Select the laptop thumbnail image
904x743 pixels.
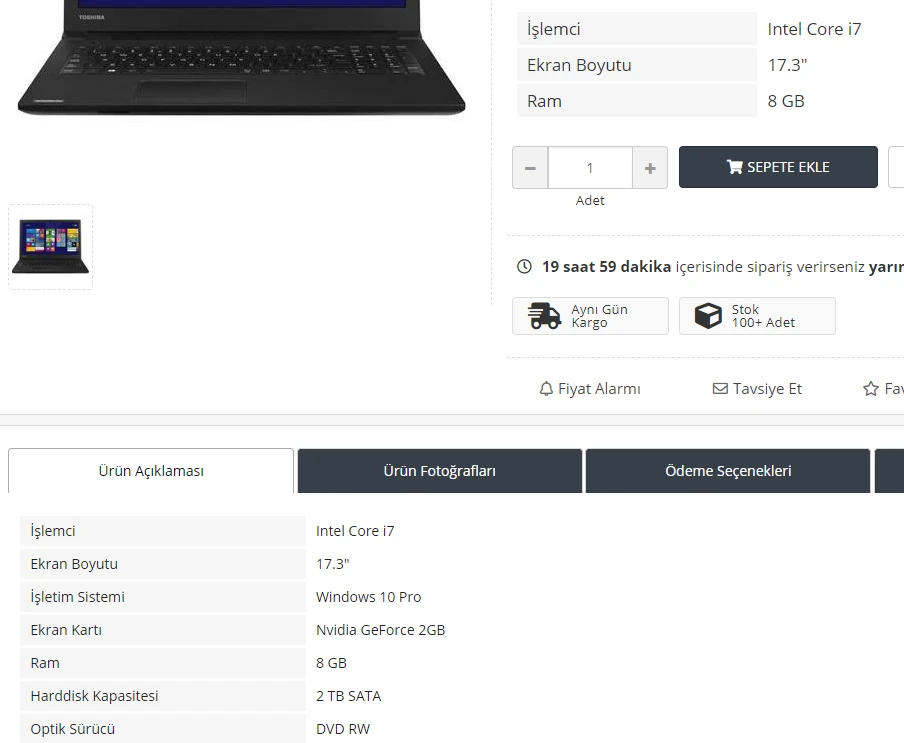[x=51, y=247]
